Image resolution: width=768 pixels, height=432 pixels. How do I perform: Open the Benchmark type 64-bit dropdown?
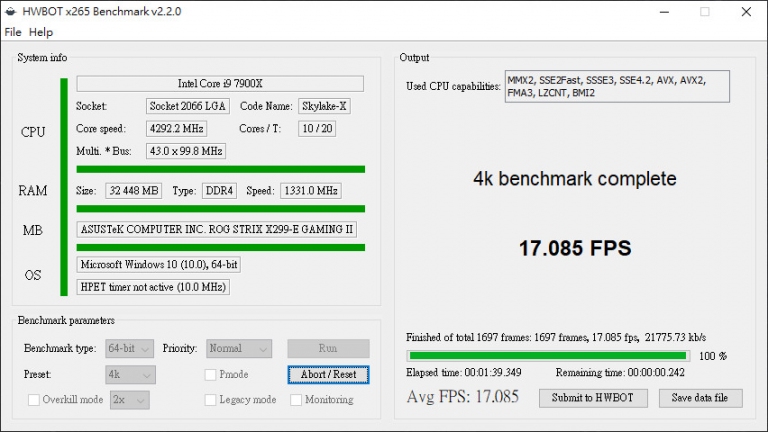pos(129,348)
